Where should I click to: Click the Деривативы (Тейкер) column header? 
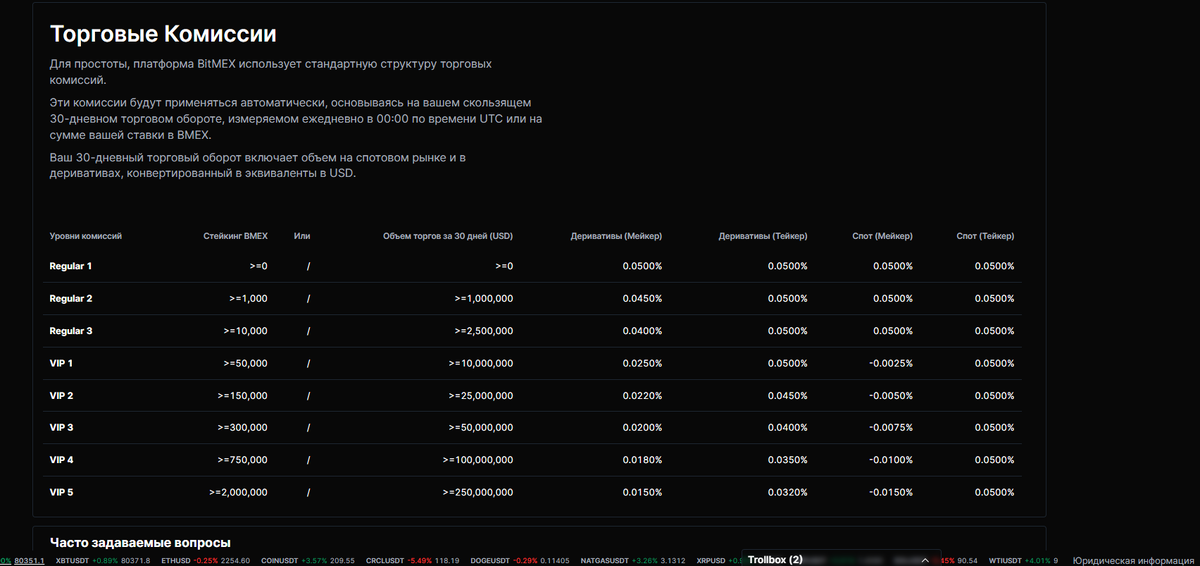point(763,236)
